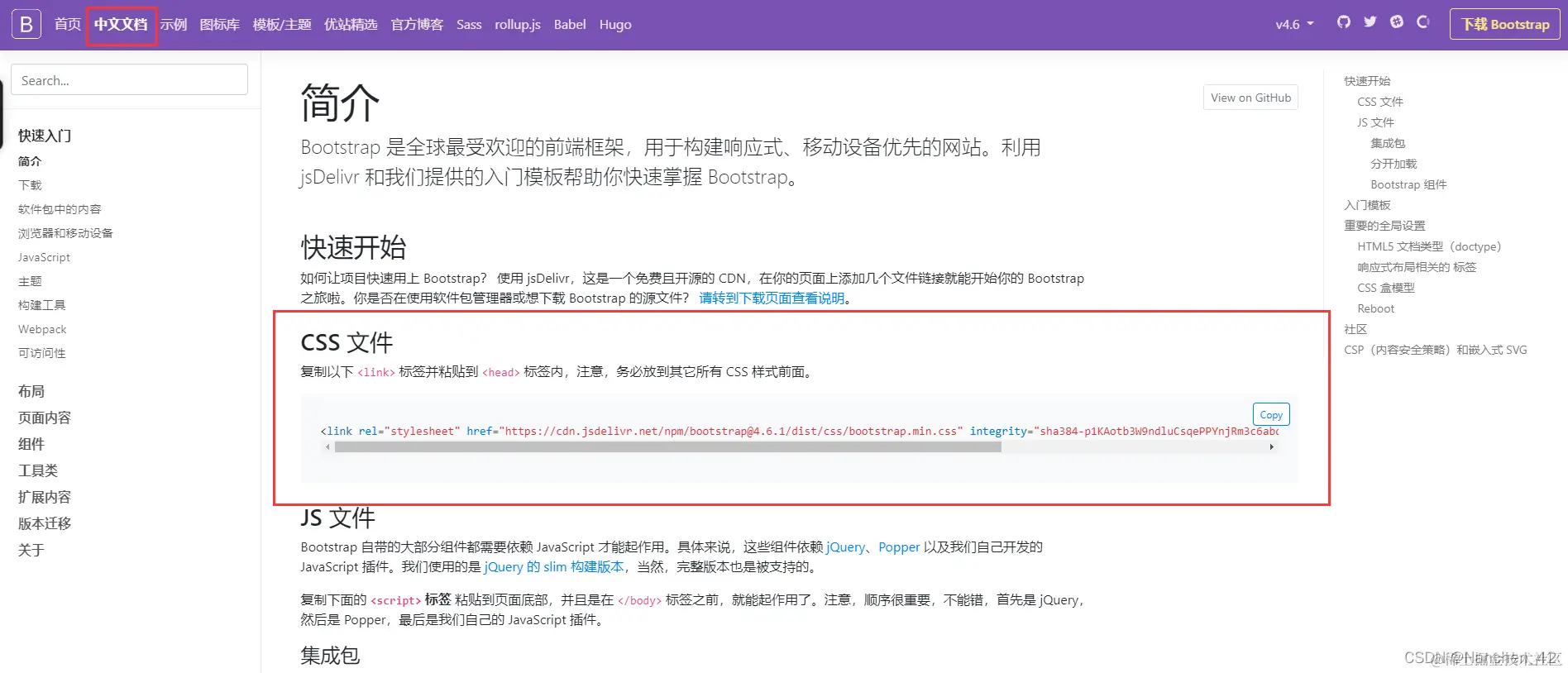Open the Popper link
This screenshot has height=673, width=1568.
[x=899, y=547]
